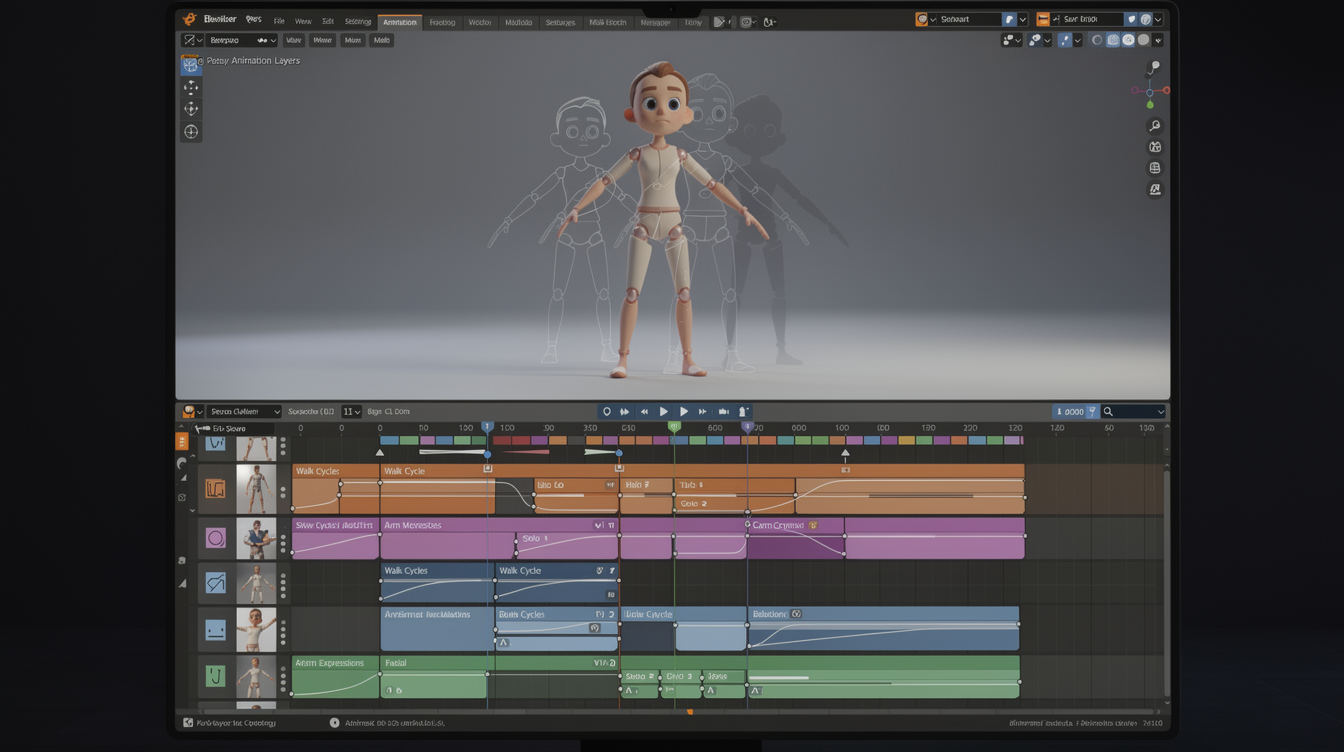Open search with the magnifier icon in timeline header

pyautogui.click(x=1108, y=411)
